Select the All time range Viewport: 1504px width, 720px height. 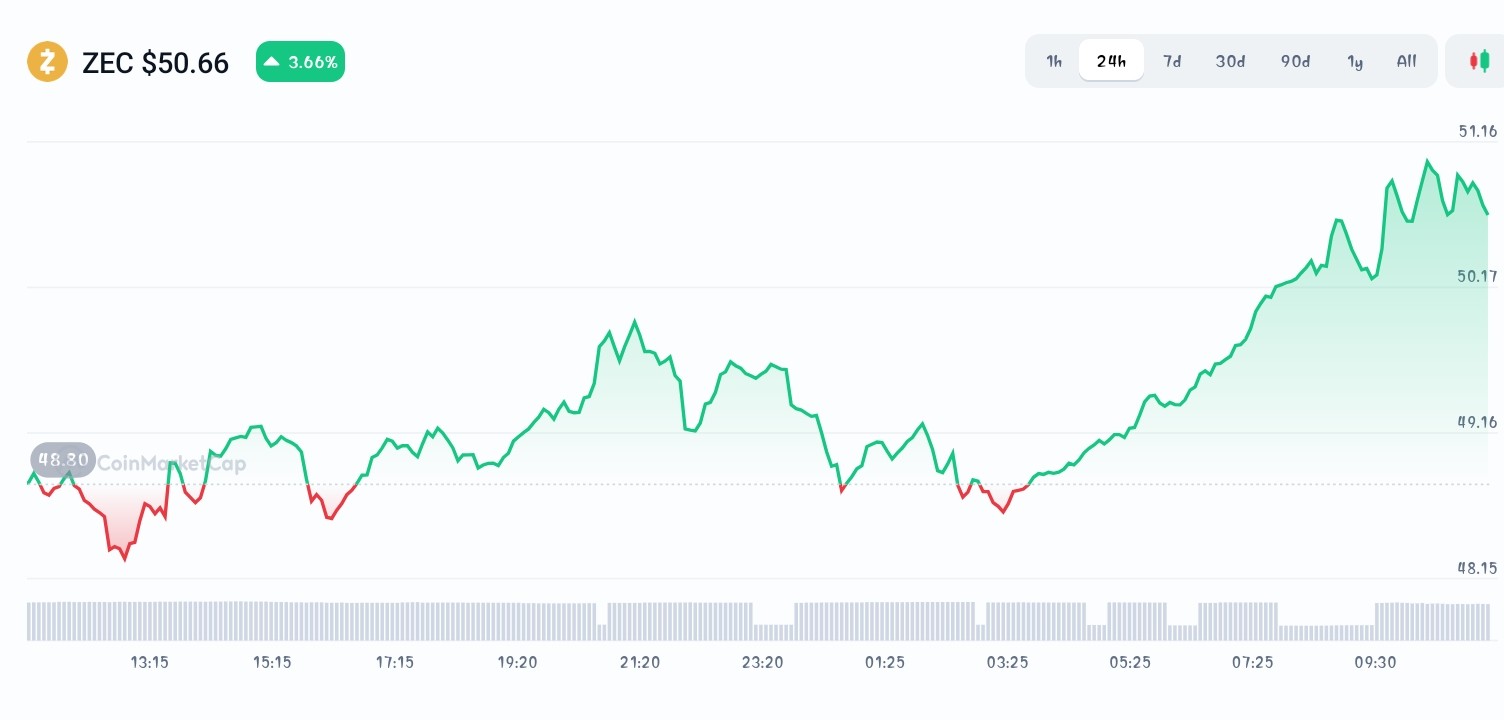click(1406, 61)
